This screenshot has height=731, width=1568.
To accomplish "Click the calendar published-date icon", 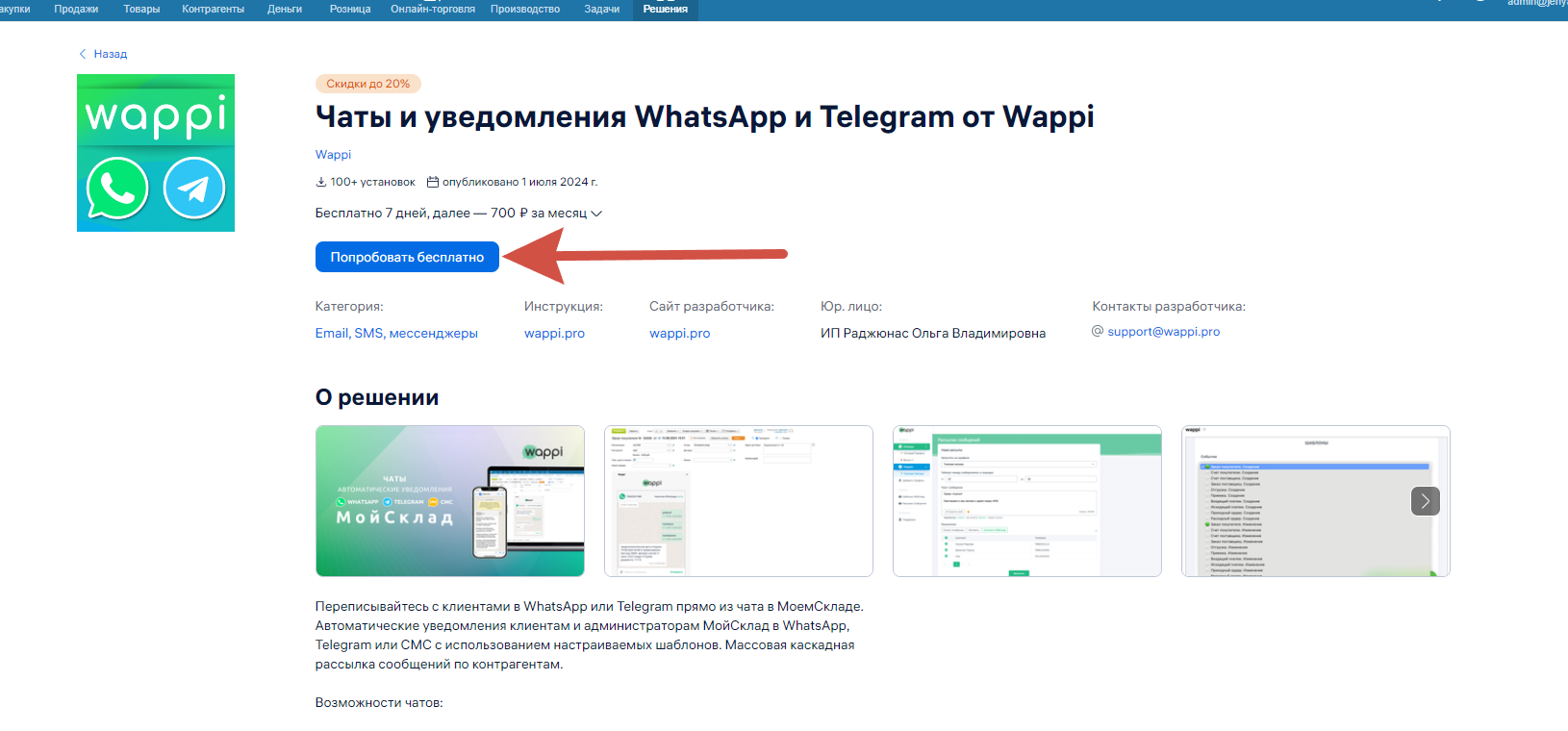I will click(x=433, y=182).
